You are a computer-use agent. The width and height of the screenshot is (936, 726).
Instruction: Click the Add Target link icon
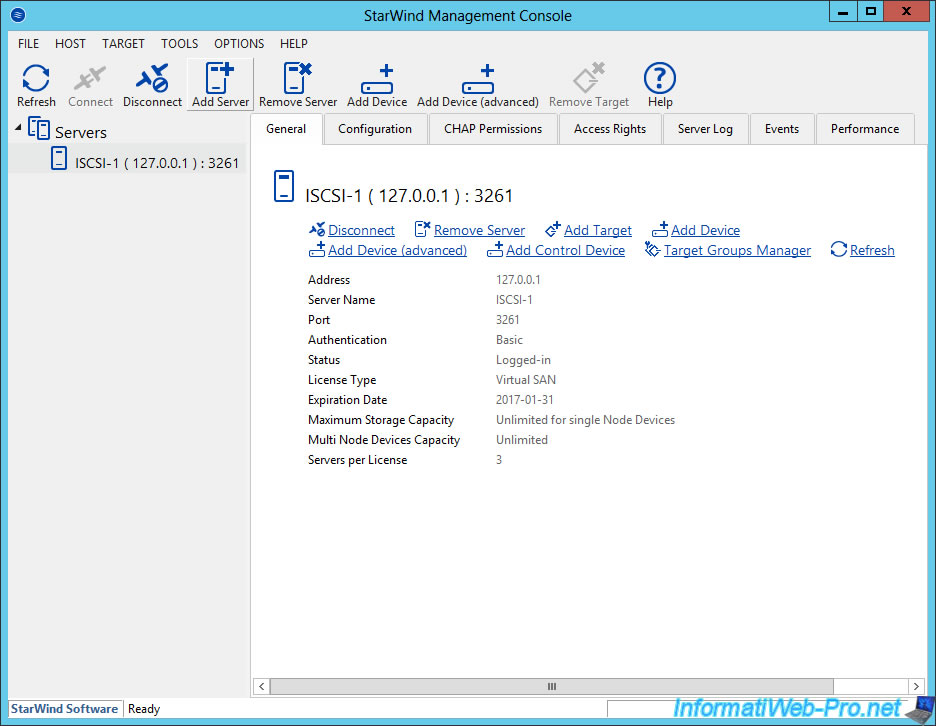(553, 229)
